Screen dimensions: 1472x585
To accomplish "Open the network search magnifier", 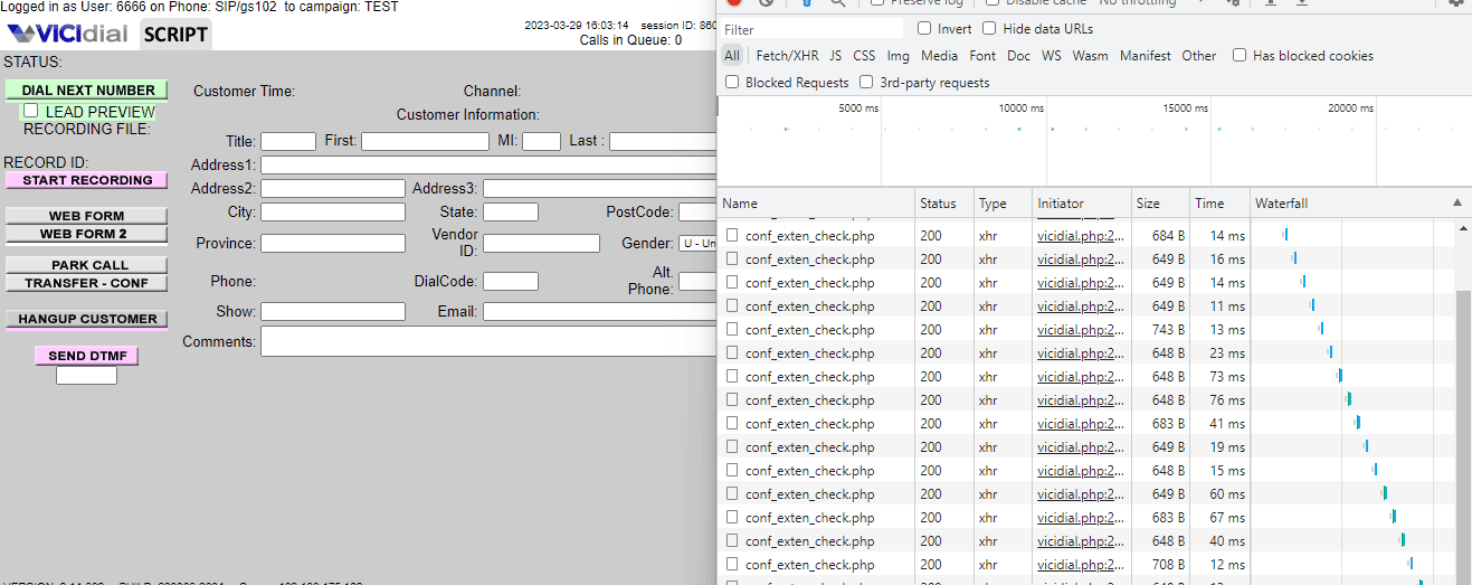I will pos(838,4).
